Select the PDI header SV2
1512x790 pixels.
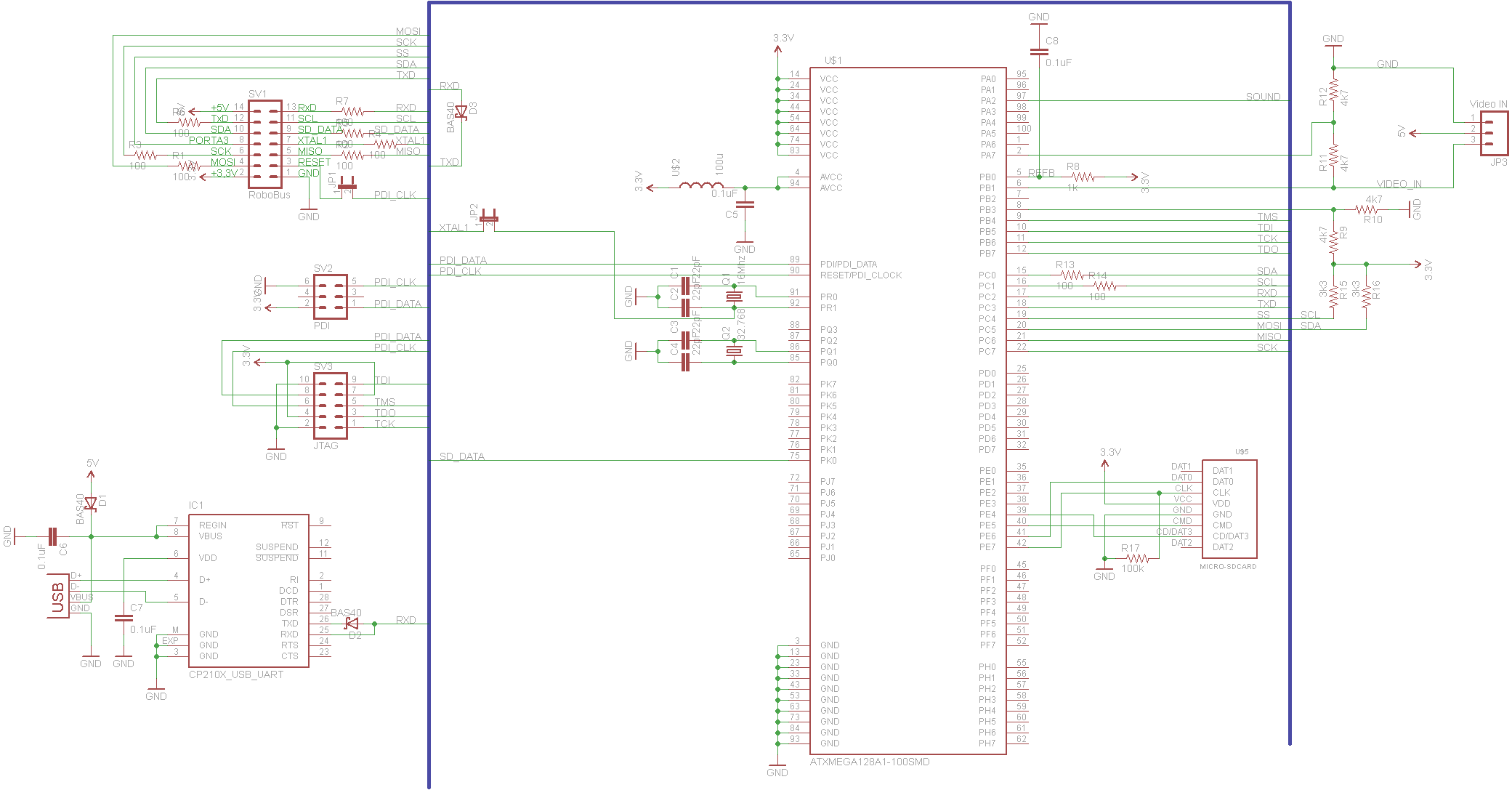(x=330, y=297)
